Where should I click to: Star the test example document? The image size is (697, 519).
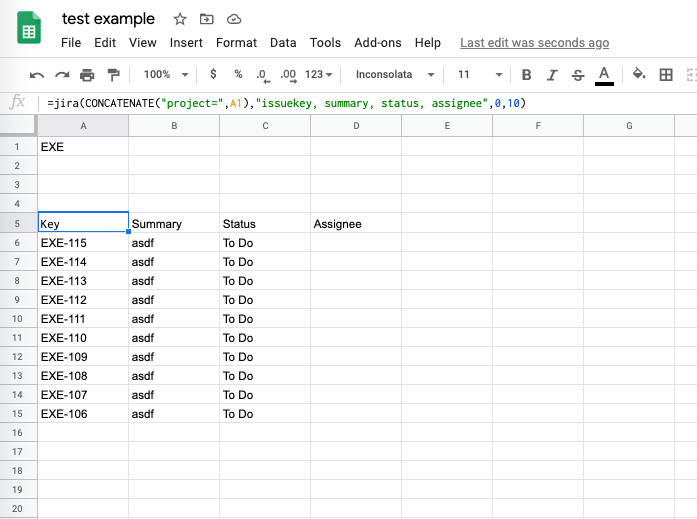coord(180,19)
